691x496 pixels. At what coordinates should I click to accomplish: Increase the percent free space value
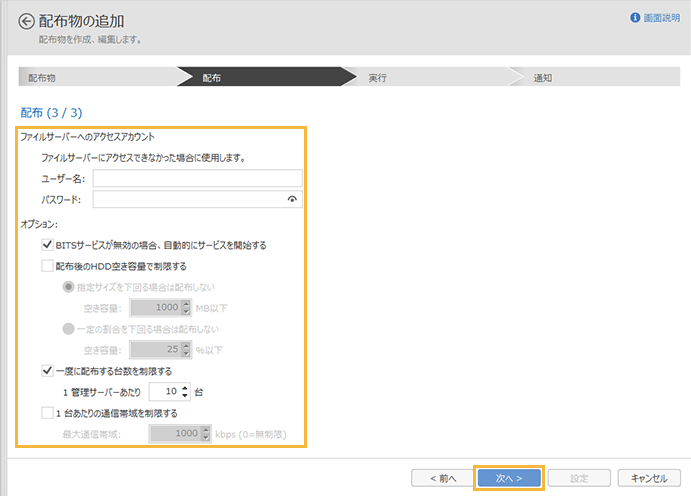click(x=186, y=346)
